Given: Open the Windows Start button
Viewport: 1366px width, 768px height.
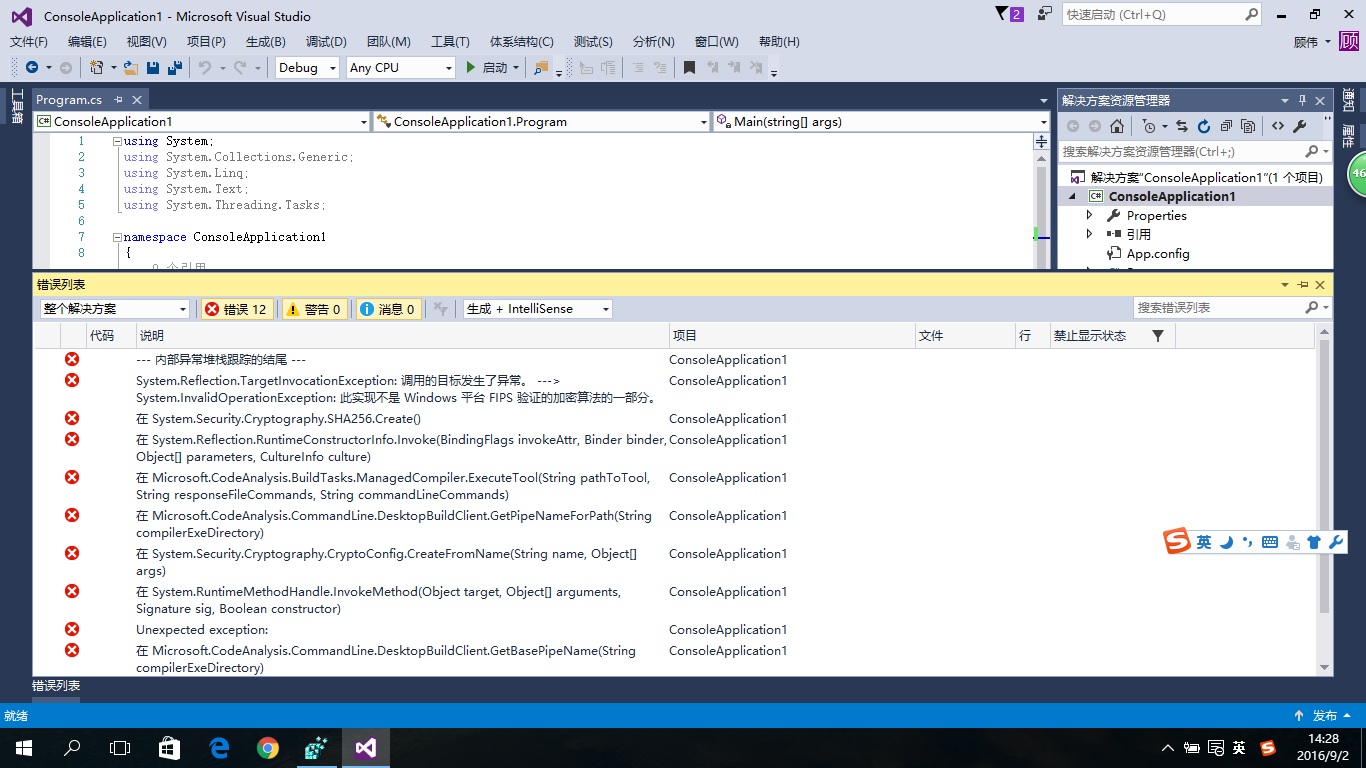Looking at the screenshot, I should (x=24, y=747).
